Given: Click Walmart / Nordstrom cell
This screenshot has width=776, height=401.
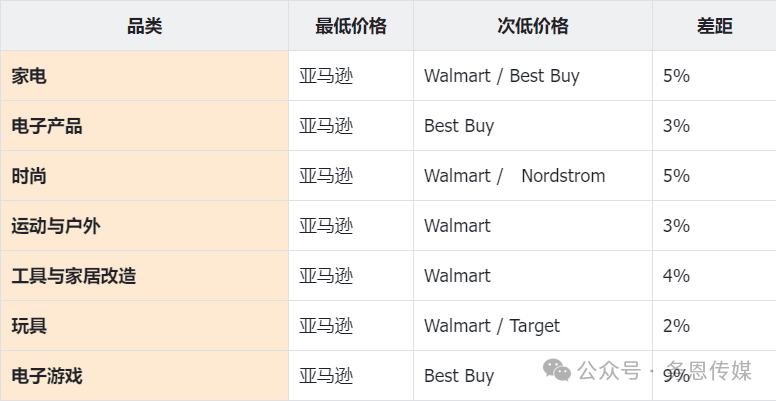Looking at the screenshot, I should pos(533,176).
